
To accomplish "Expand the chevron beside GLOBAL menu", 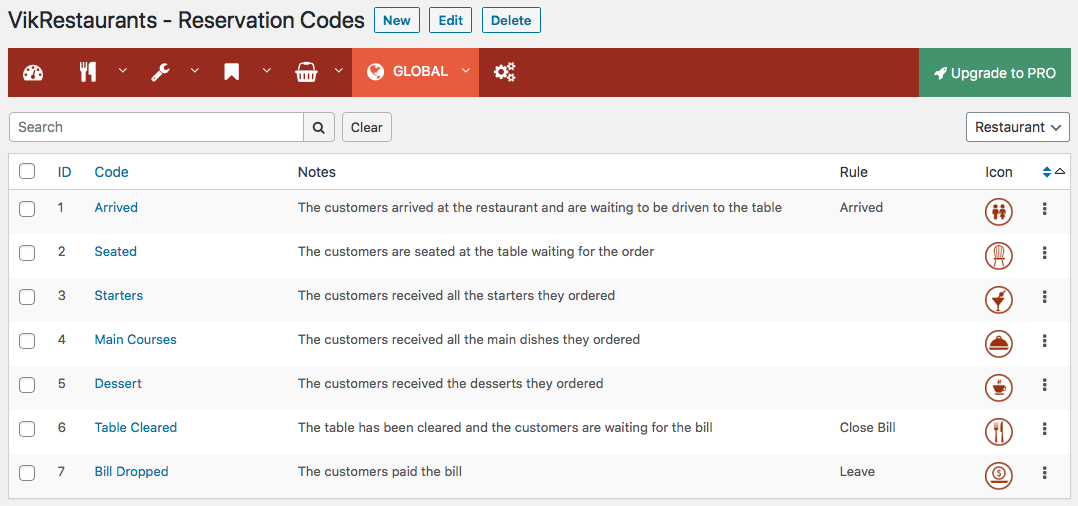I will click(x=465, y=70).
